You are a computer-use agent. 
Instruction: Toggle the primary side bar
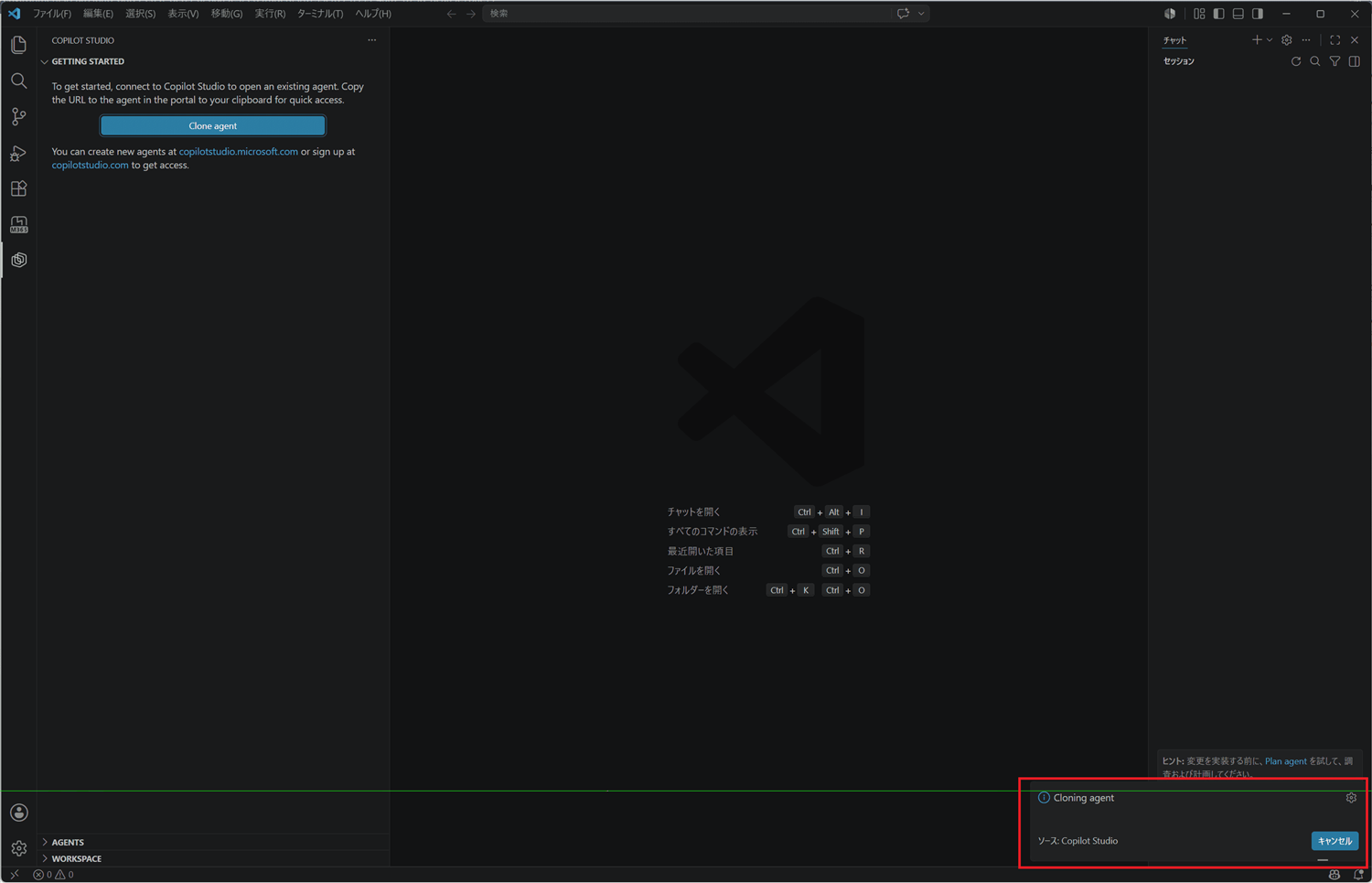[1218, 14]
